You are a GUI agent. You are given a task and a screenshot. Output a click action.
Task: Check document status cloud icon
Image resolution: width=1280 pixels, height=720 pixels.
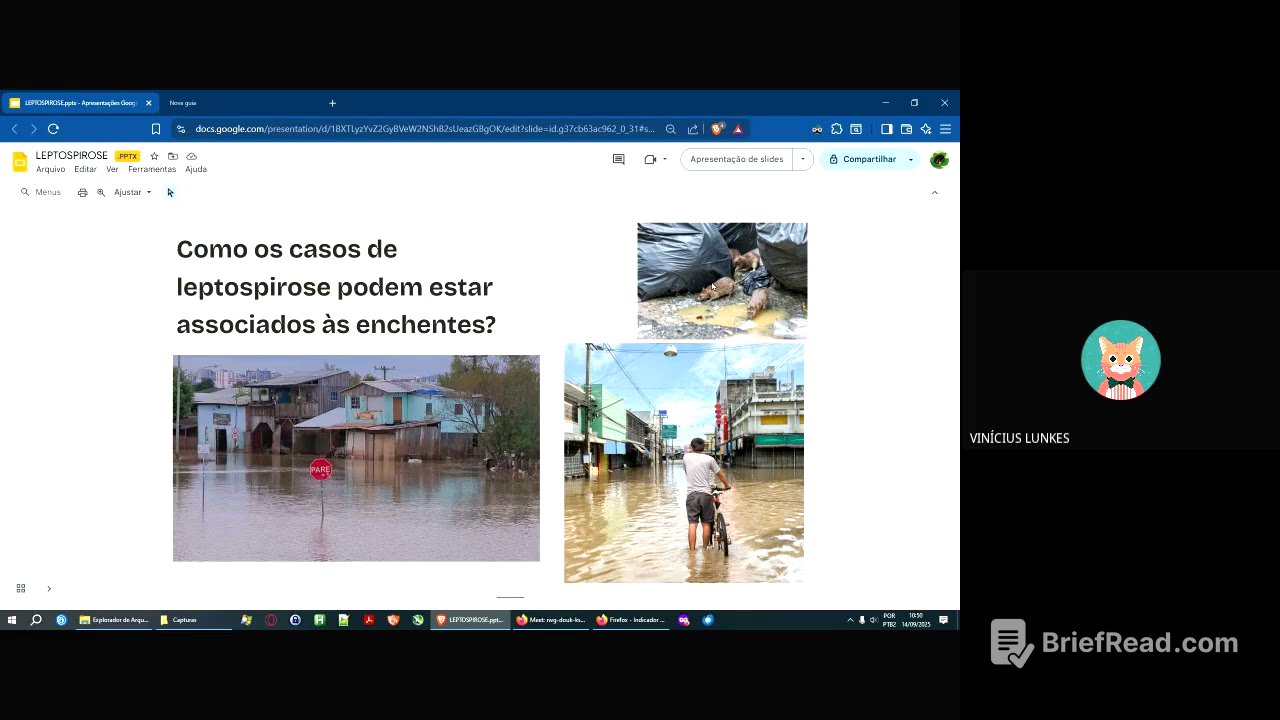[191, 156]
